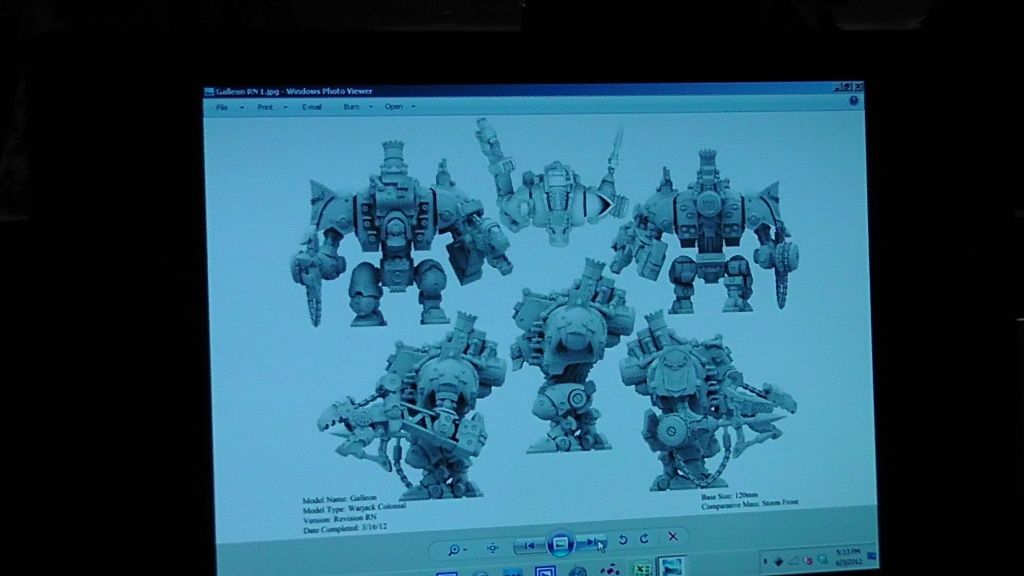Viewport: 1024px width, 576px height.
Task: Expand the Print dropdown arrow
Action: point(285,108)
